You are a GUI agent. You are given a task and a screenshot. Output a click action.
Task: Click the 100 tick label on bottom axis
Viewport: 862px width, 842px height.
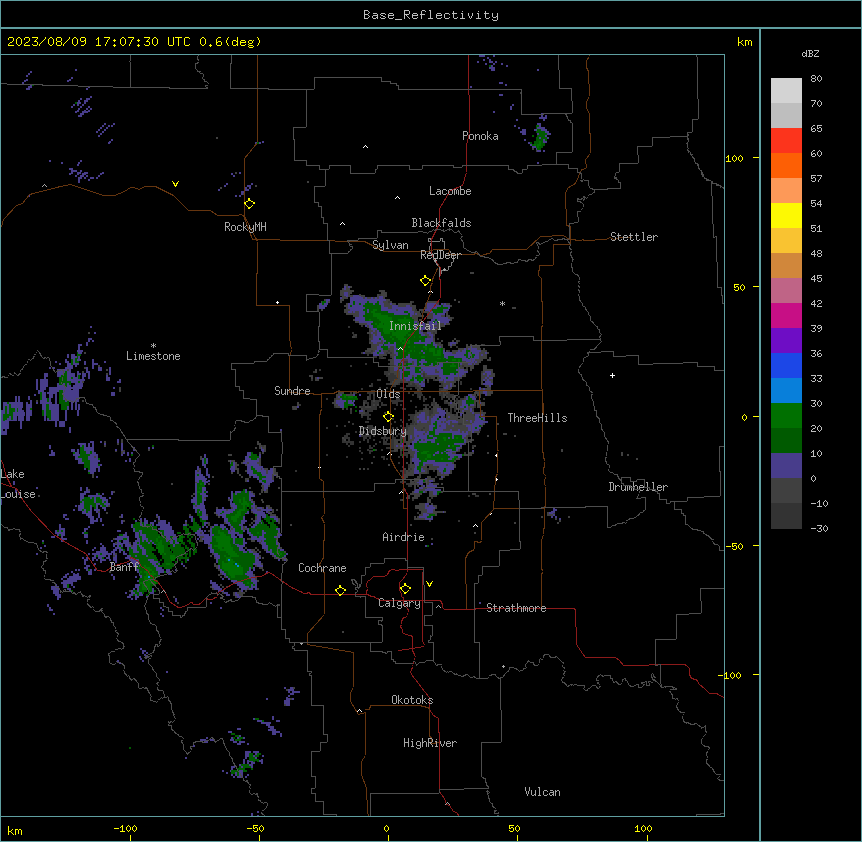(643, 828)
